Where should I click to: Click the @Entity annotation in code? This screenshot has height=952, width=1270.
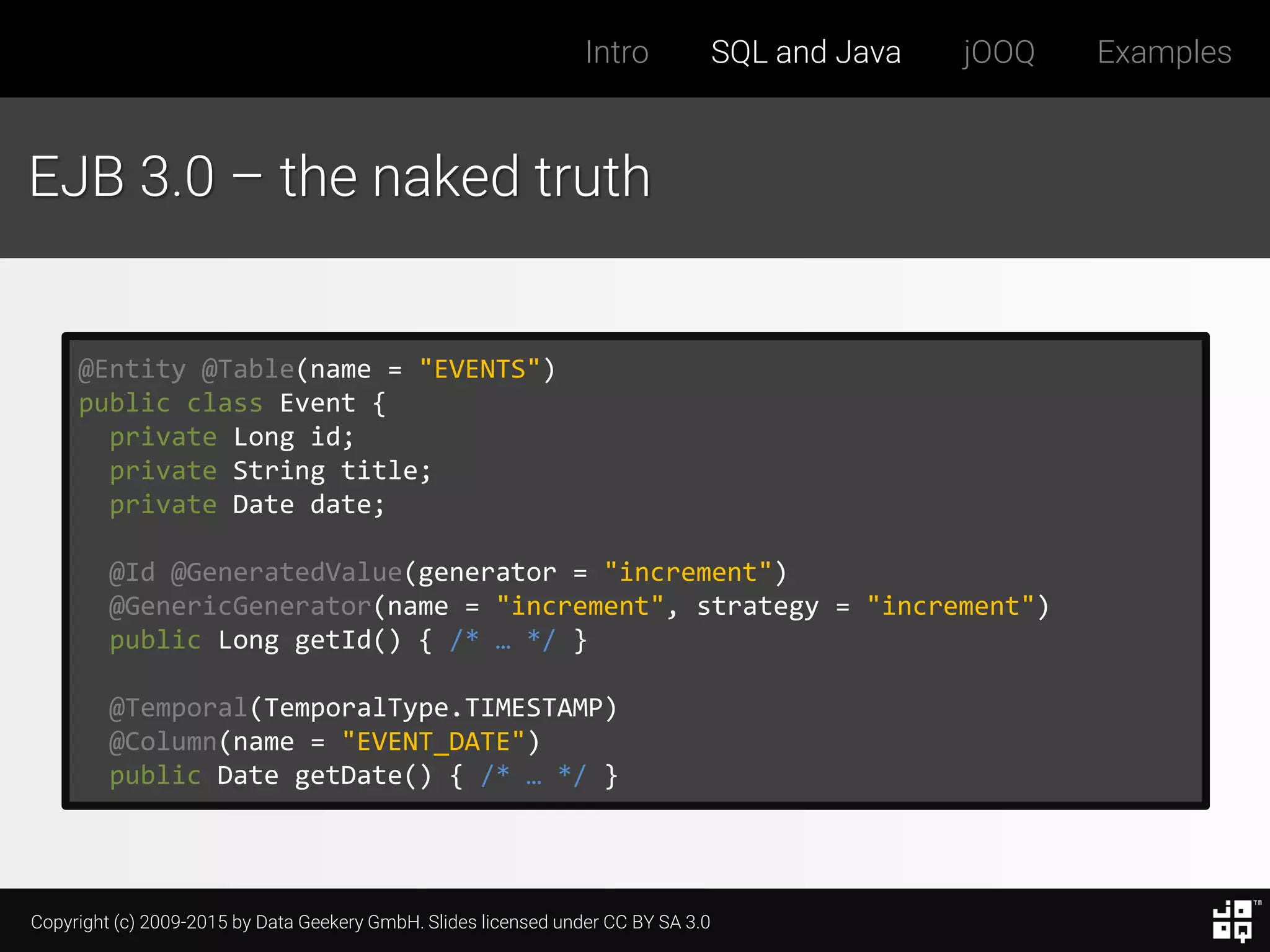(131, 369)
